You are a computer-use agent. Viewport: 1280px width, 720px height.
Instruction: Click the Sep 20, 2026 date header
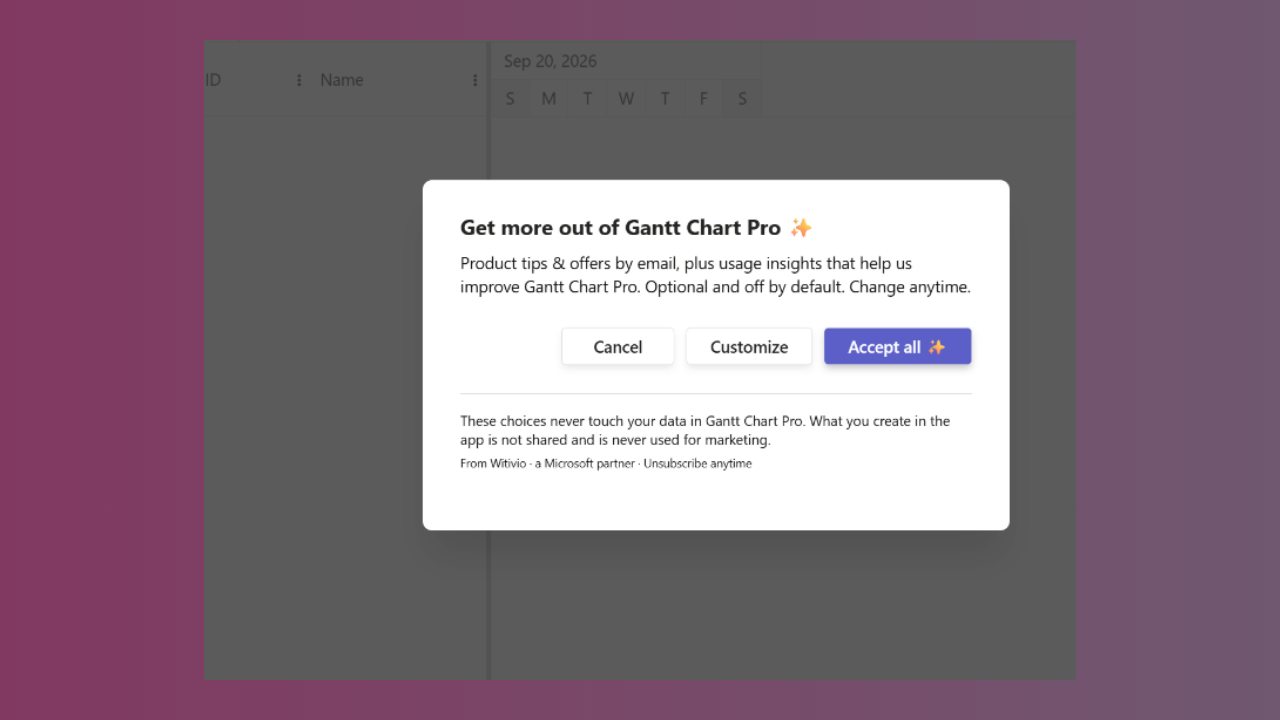(x=550, y=61)
